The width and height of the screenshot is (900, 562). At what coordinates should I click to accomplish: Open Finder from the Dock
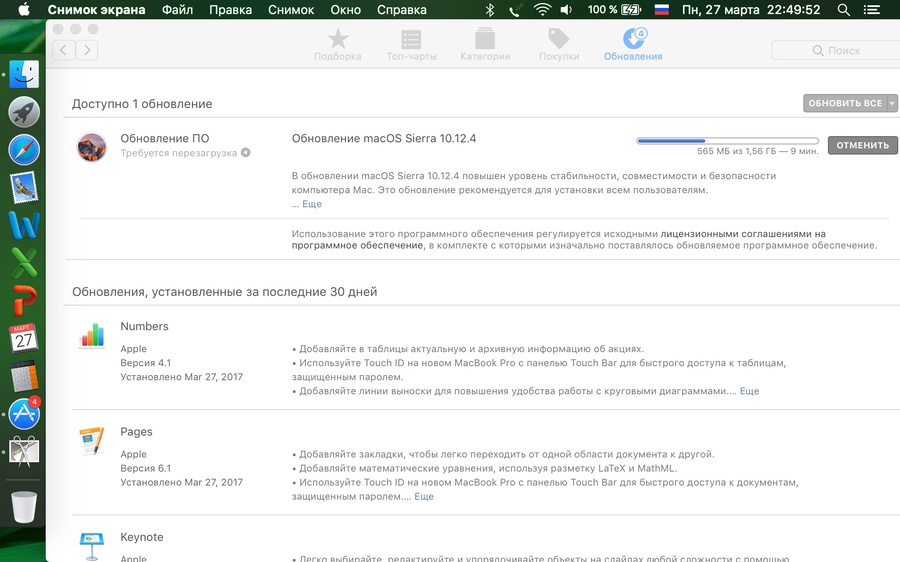pos(24,75)
